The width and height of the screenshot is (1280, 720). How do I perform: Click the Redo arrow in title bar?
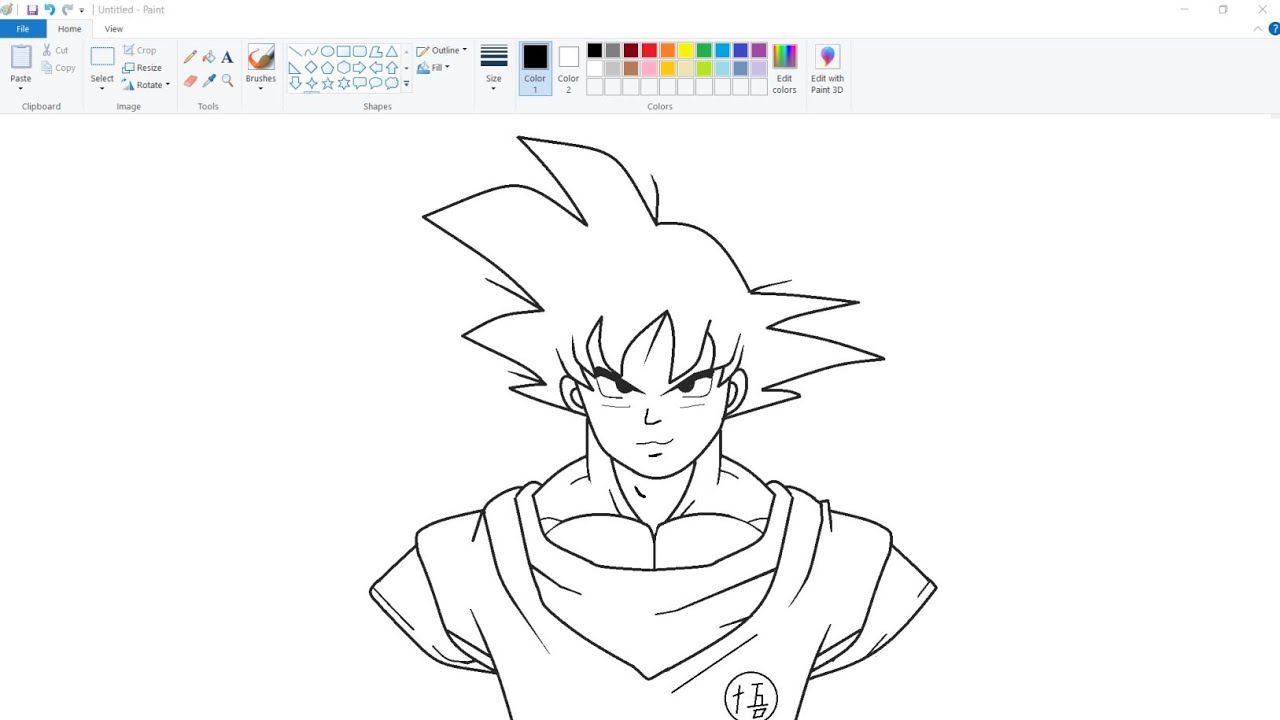pyautogui.click(x=67, y=10)
